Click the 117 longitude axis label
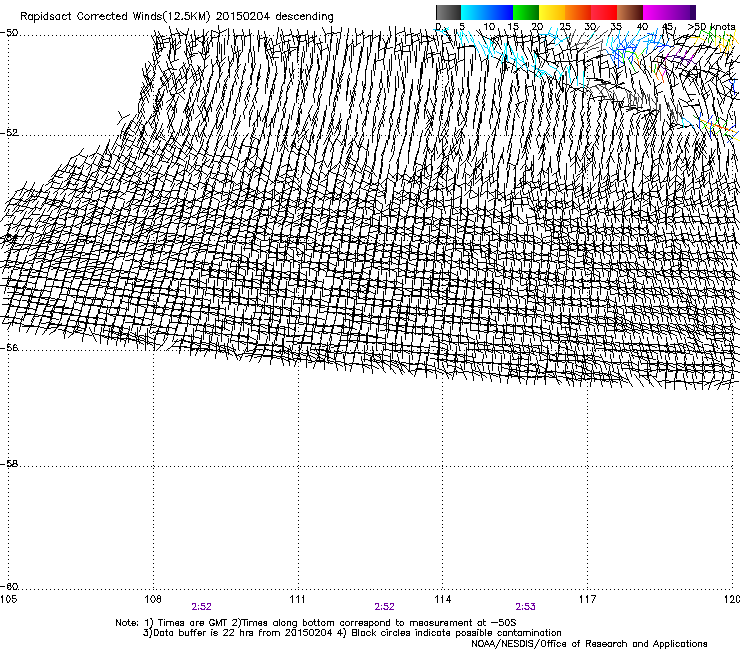The width and height of the screenshot is (740, 650). (x=588, y=599)
